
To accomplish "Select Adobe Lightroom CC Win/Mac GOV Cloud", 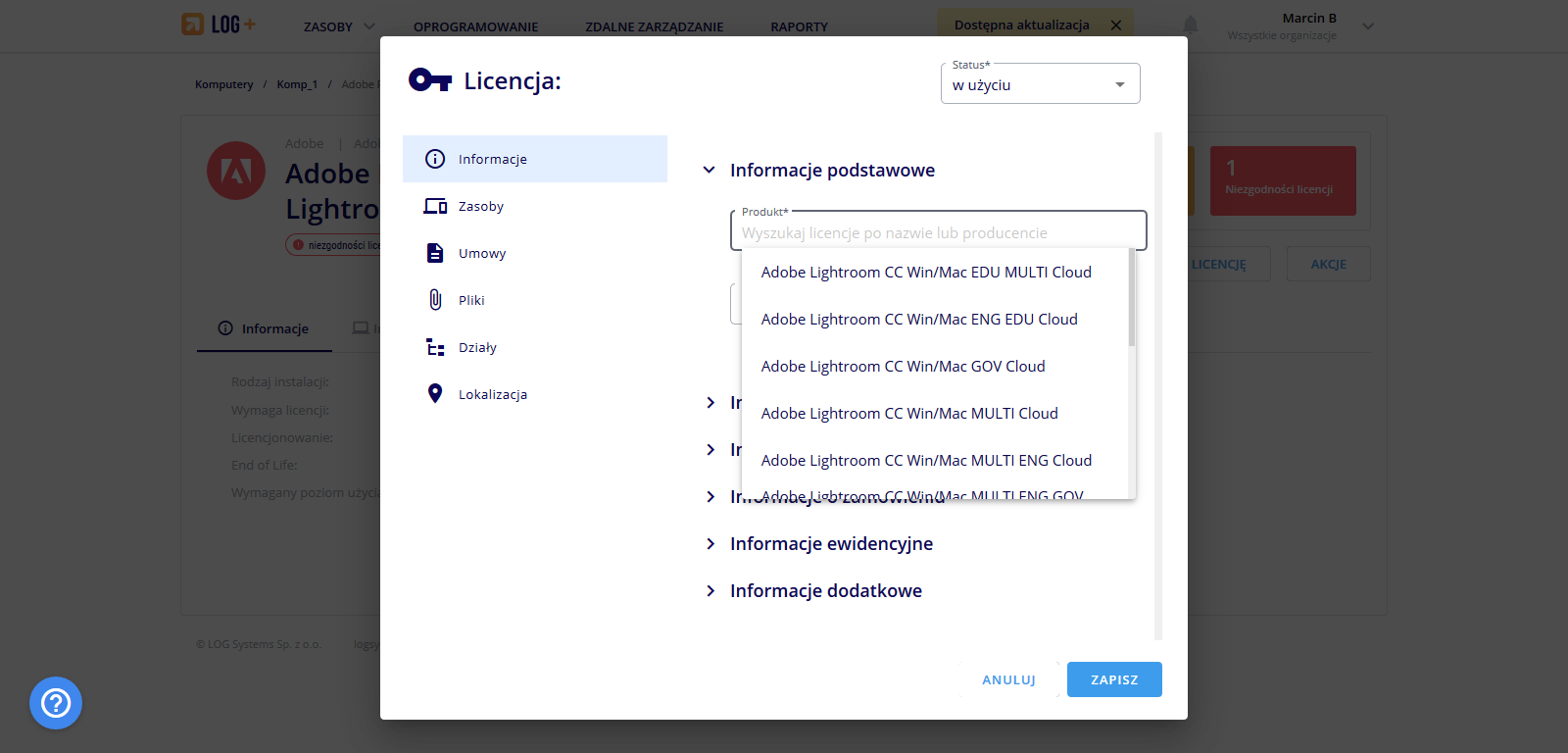I will pos(903,367).
